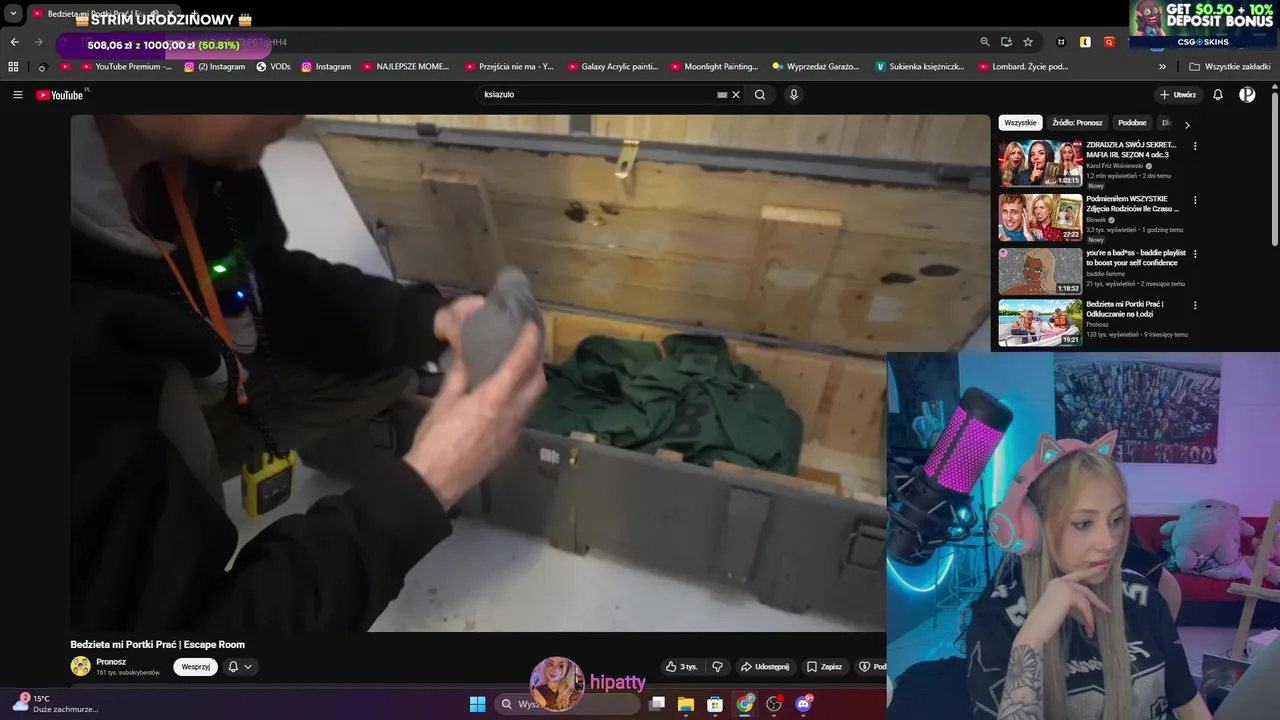Screen dimensions: 1280x720
Task: Open the Chrome apps grid shortcut
Action: (x=13, y=67)
